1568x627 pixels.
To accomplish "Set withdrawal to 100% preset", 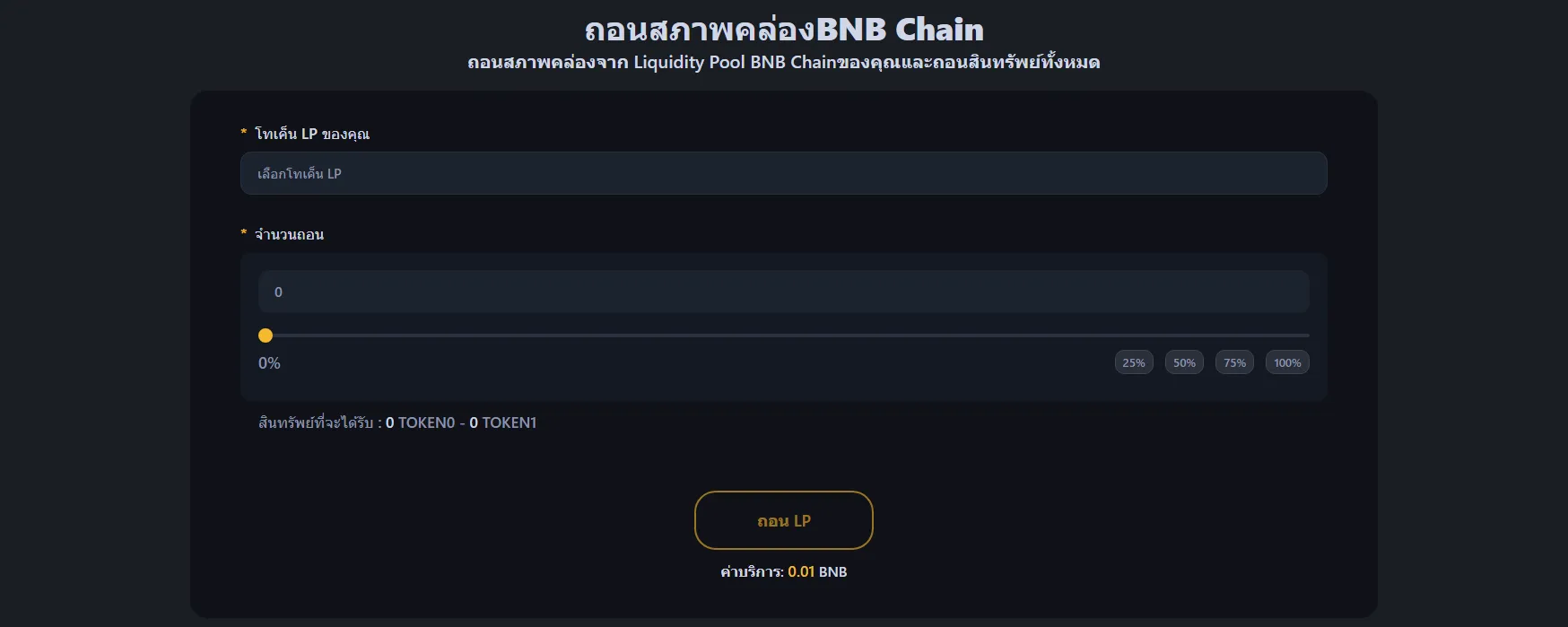I will (x=1287, y=362).
